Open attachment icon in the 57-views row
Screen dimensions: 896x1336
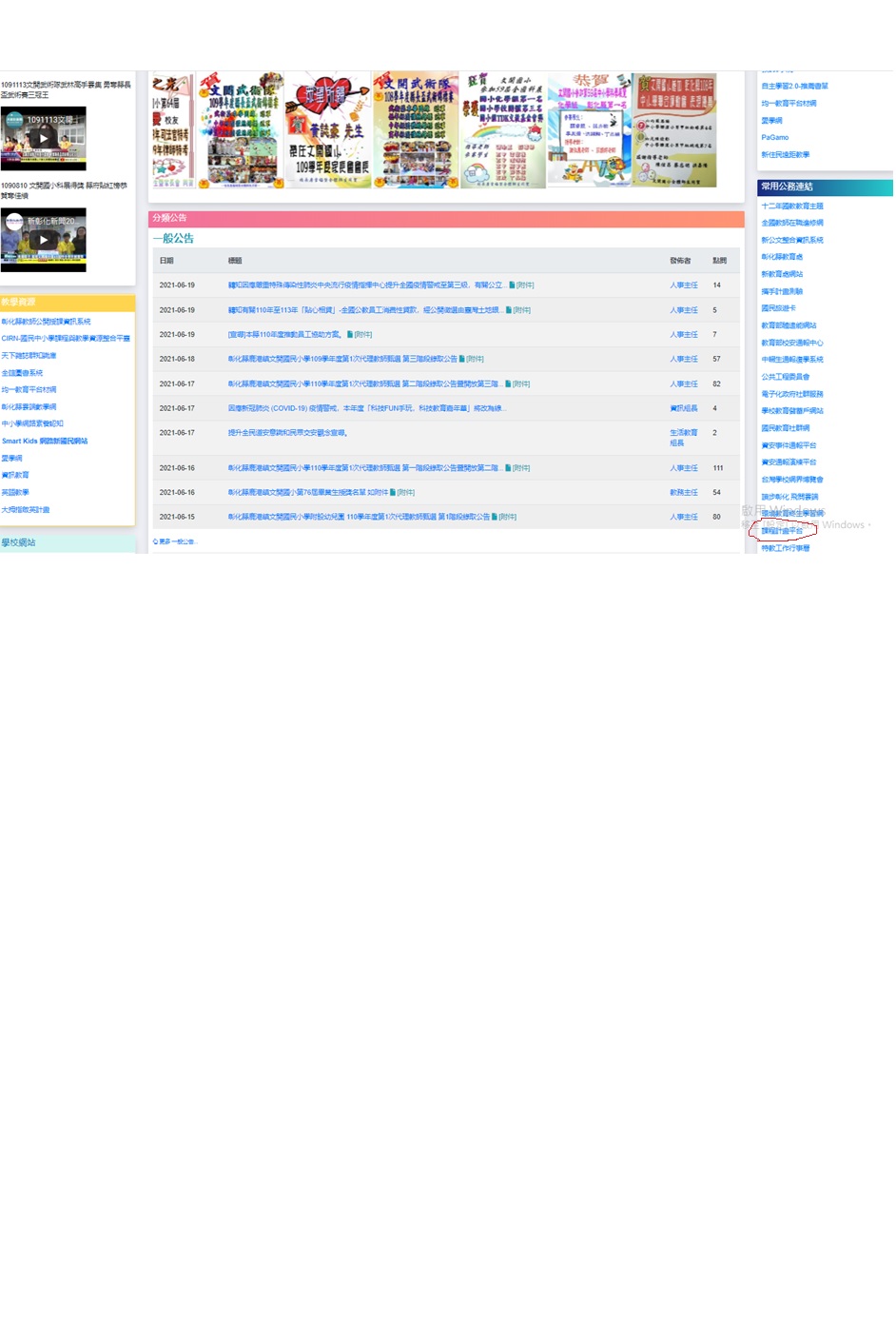tap(462, 360)
